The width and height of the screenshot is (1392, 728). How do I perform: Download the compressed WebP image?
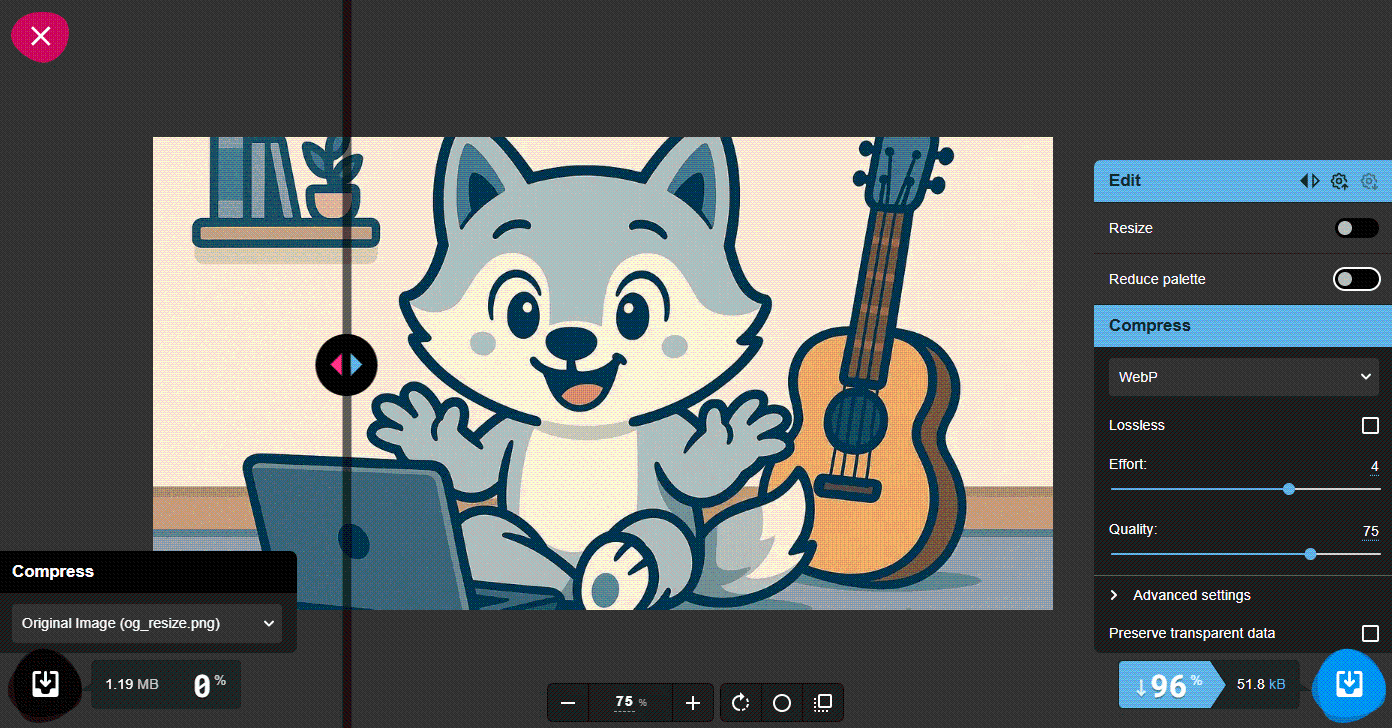pyautogui.click(x=1348, y=685)
